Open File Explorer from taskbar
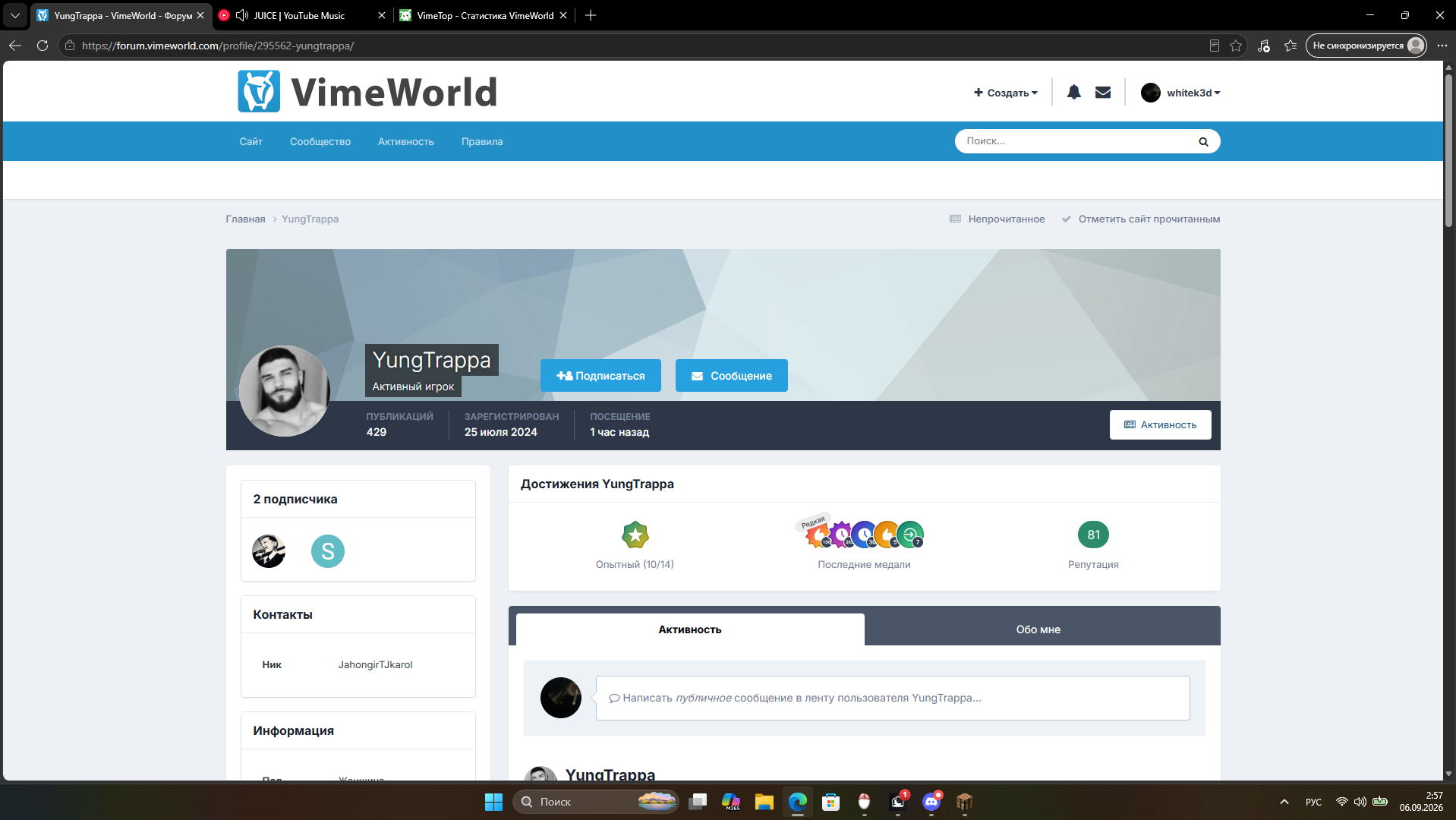Screen dimensions: 1456x820 tap(764, 802)
